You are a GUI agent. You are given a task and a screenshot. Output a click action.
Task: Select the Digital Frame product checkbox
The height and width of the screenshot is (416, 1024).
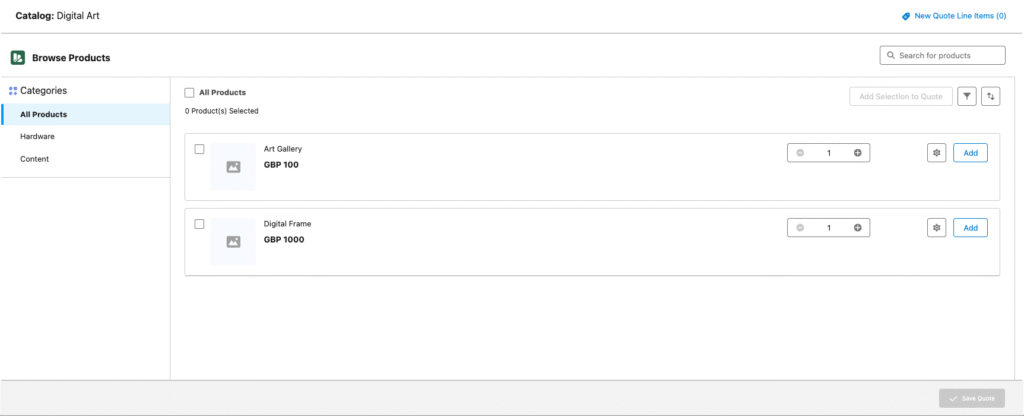click(199, 224)
